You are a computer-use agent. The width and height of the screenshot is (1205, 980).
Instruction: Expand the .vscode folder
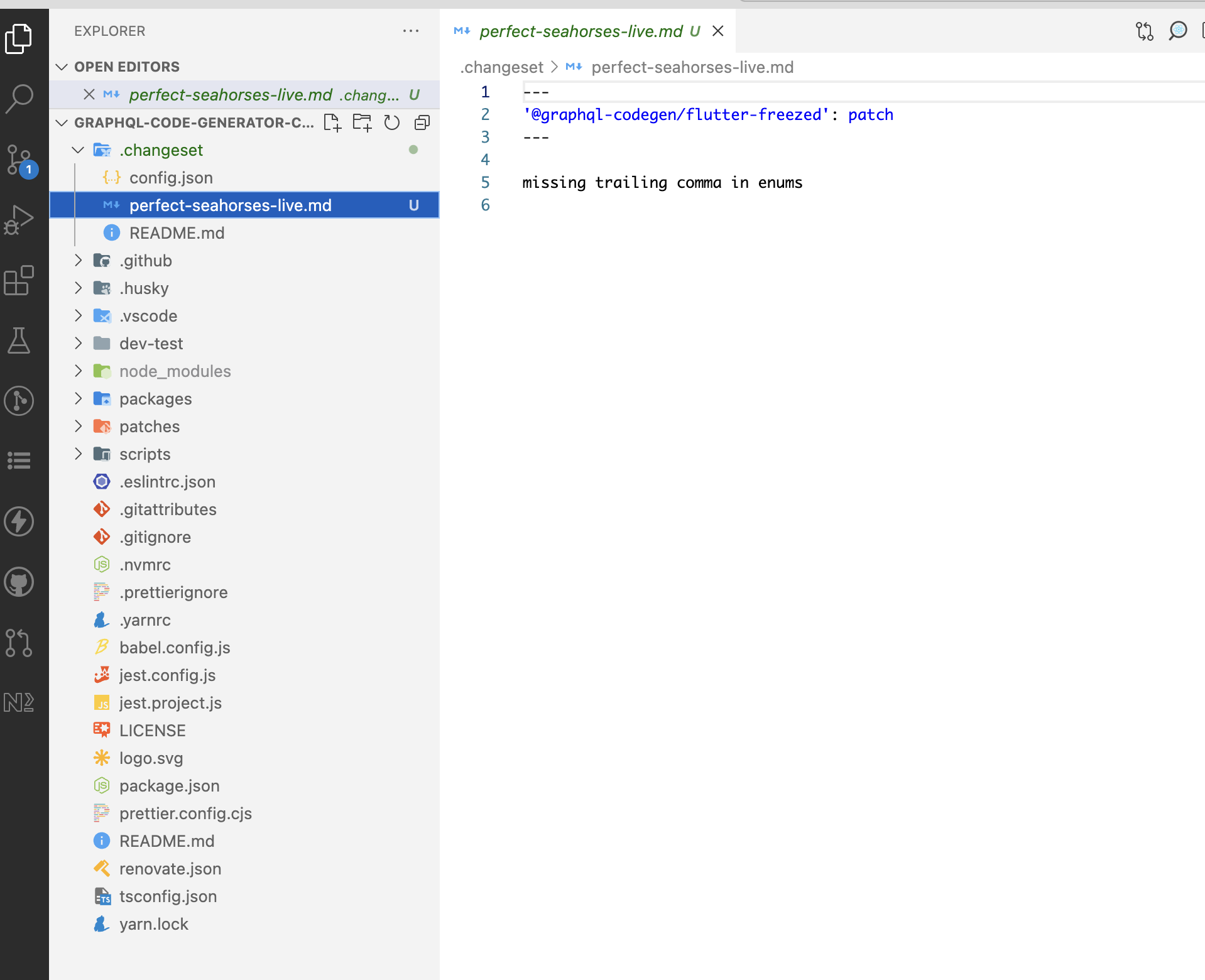coord(78,316)
